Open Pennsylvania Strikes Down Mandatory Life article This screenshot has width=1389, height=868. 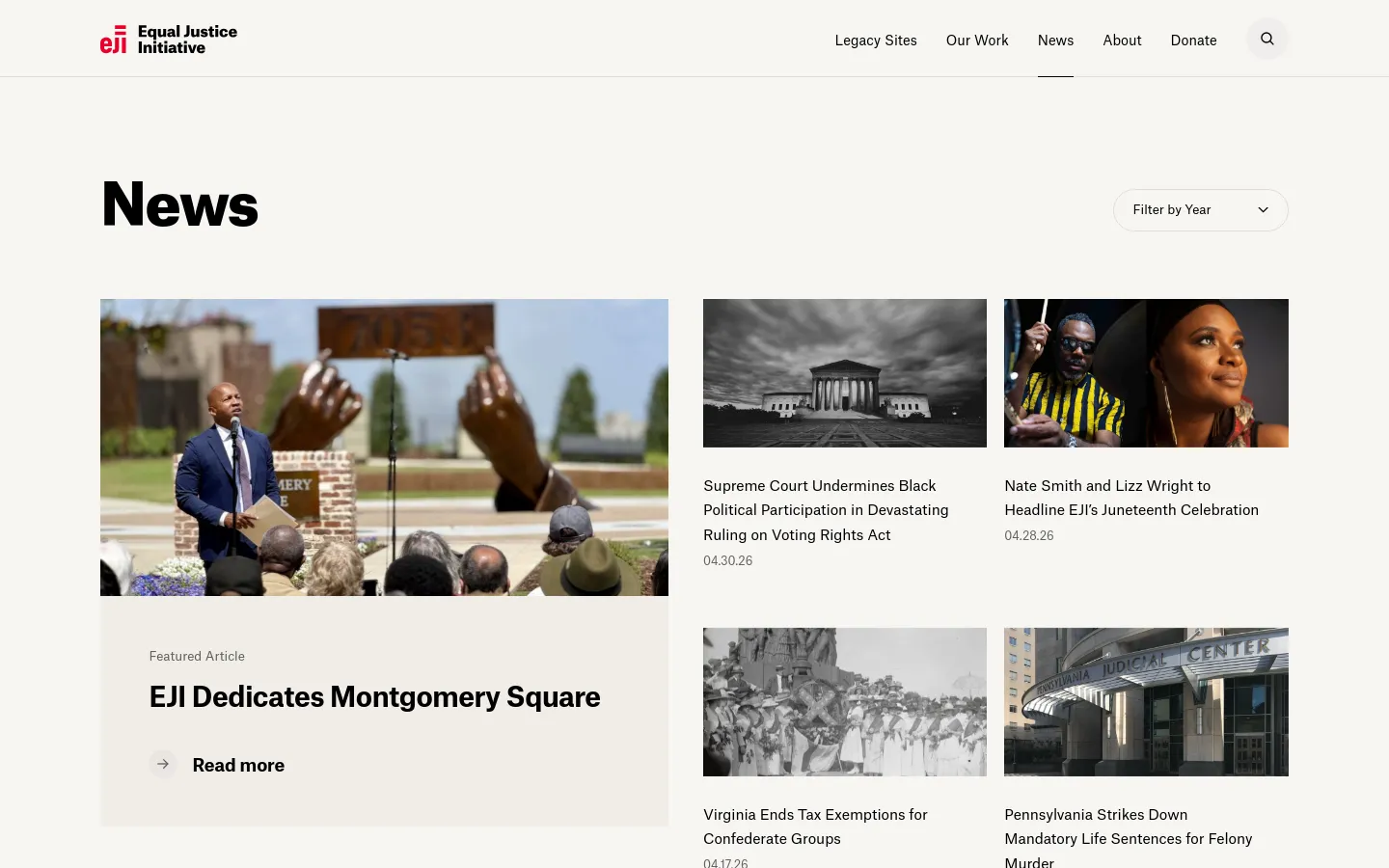(1129, 837)
